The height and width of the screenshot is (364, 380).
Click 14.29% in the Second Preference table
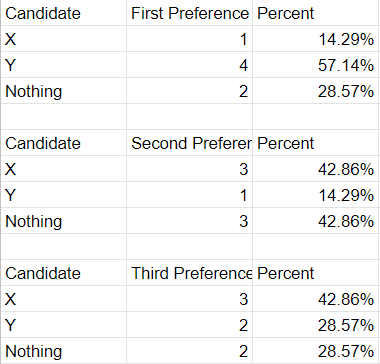(x=315, y=195)
